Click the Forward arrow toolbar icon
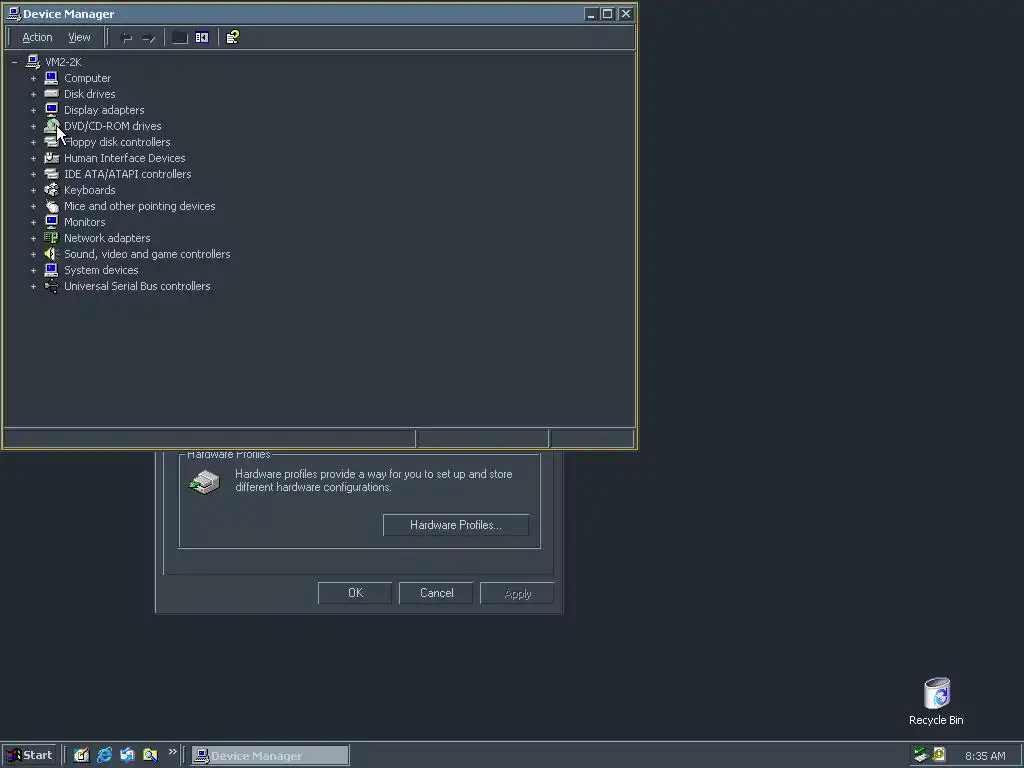The height and width of the screenshot is (768, 1024). coord(149,38)
